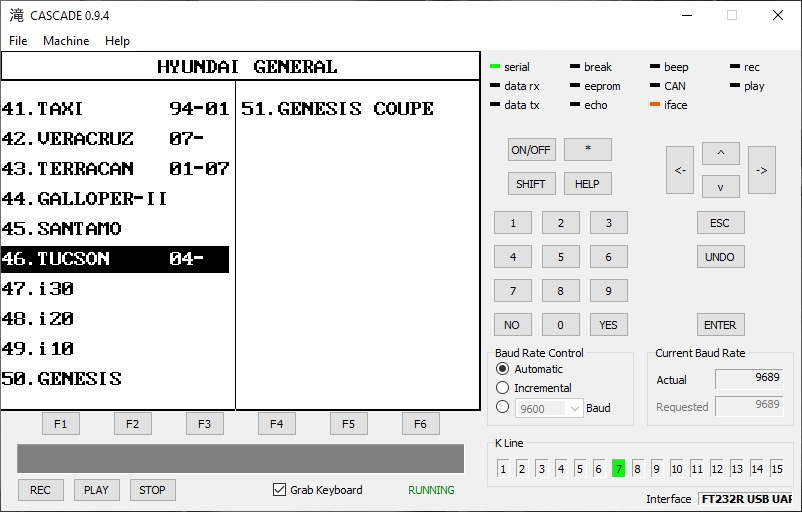Image resolution: width=802 pixels, height=512 pixels.
Task: Click the 42.VERACRUZ entry
Action: 103,139
